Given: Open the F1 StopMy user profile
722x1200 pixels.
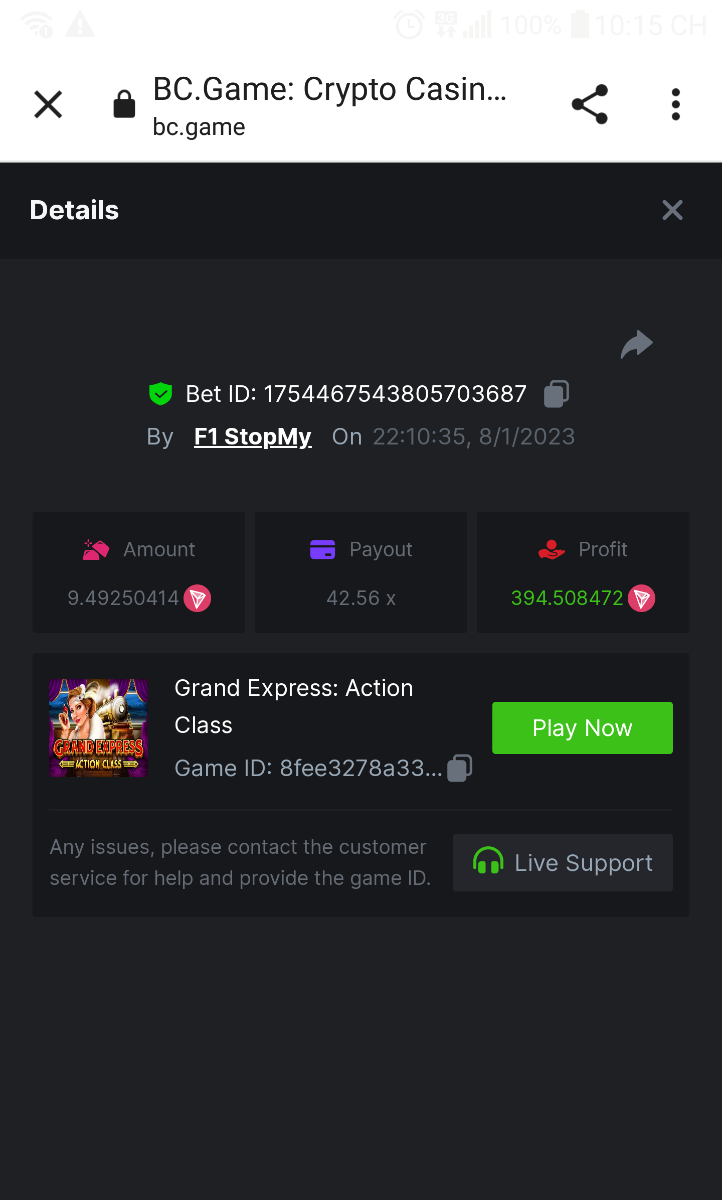Looking at the screenshot, I should (252, 437).
